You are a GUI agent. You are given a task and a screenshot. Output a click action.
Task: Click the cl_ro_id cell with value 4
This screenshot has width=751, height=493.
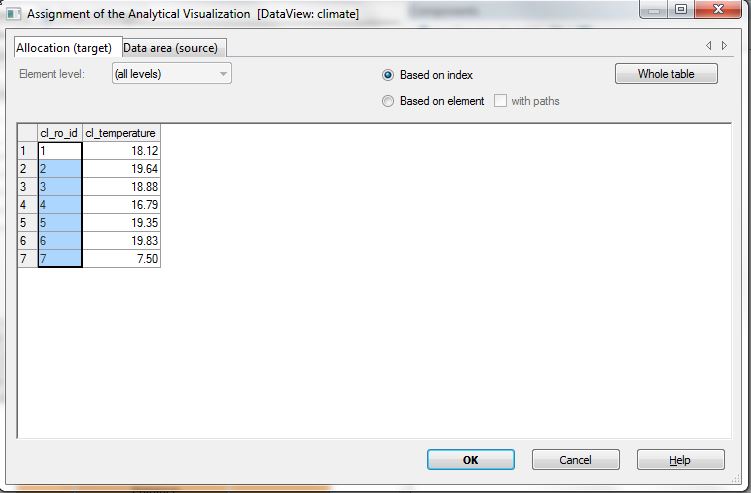tap(60, 205)
